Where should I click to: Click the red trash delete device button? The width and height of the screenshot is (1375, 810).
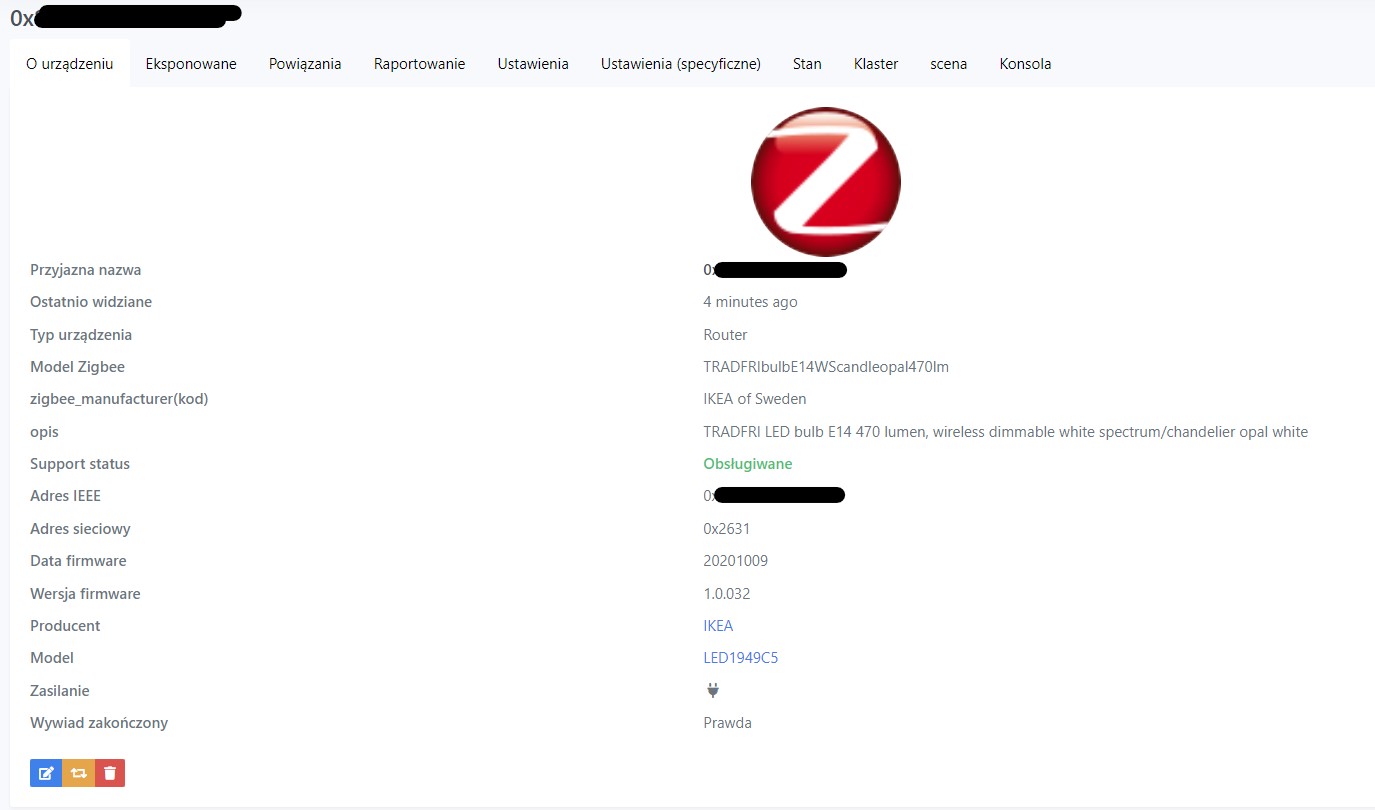click(110, 773)
